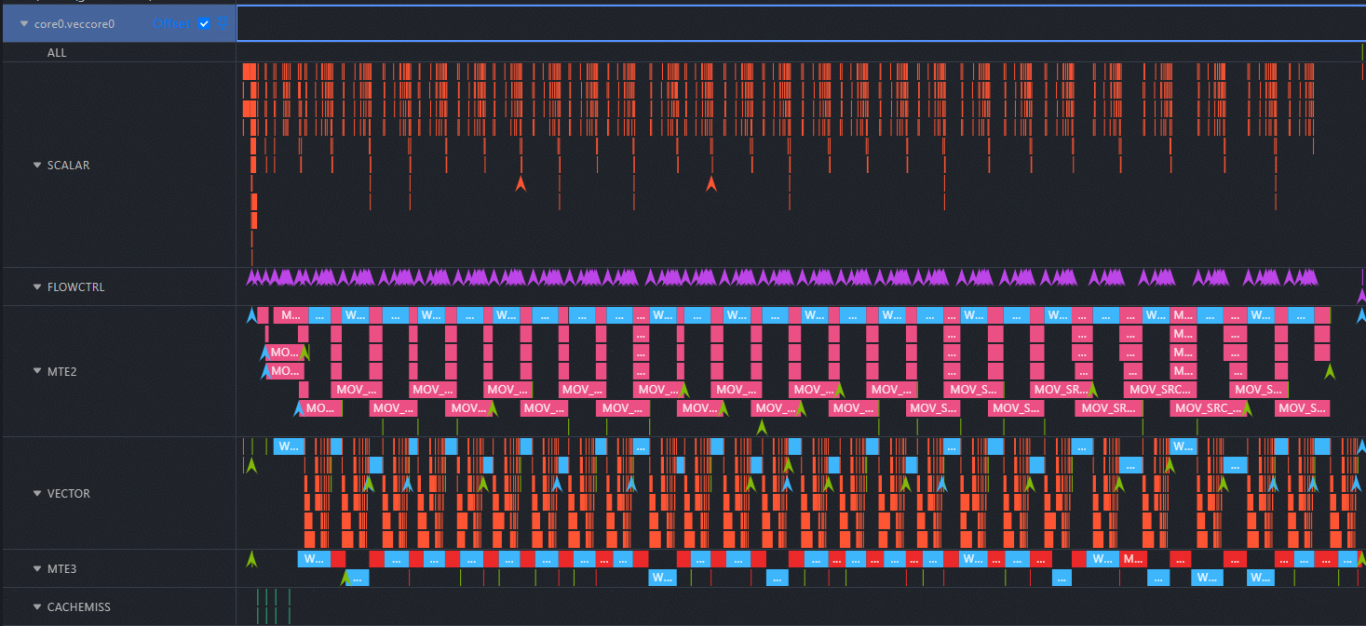Collapse the FLOWCTRL track row

tap(37, 287)
